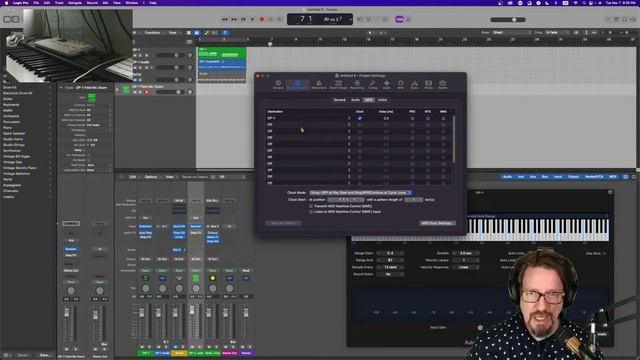Click highlighted green channel icon in mixer
Image resolution: width=640 pixels, height=360 pixels.
pyautogui.click(x=196, y=278)
